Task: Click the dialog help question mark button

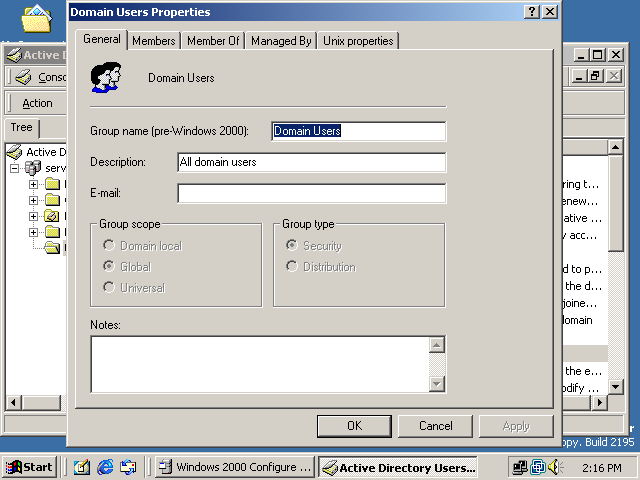Action: tap(531, 11)
